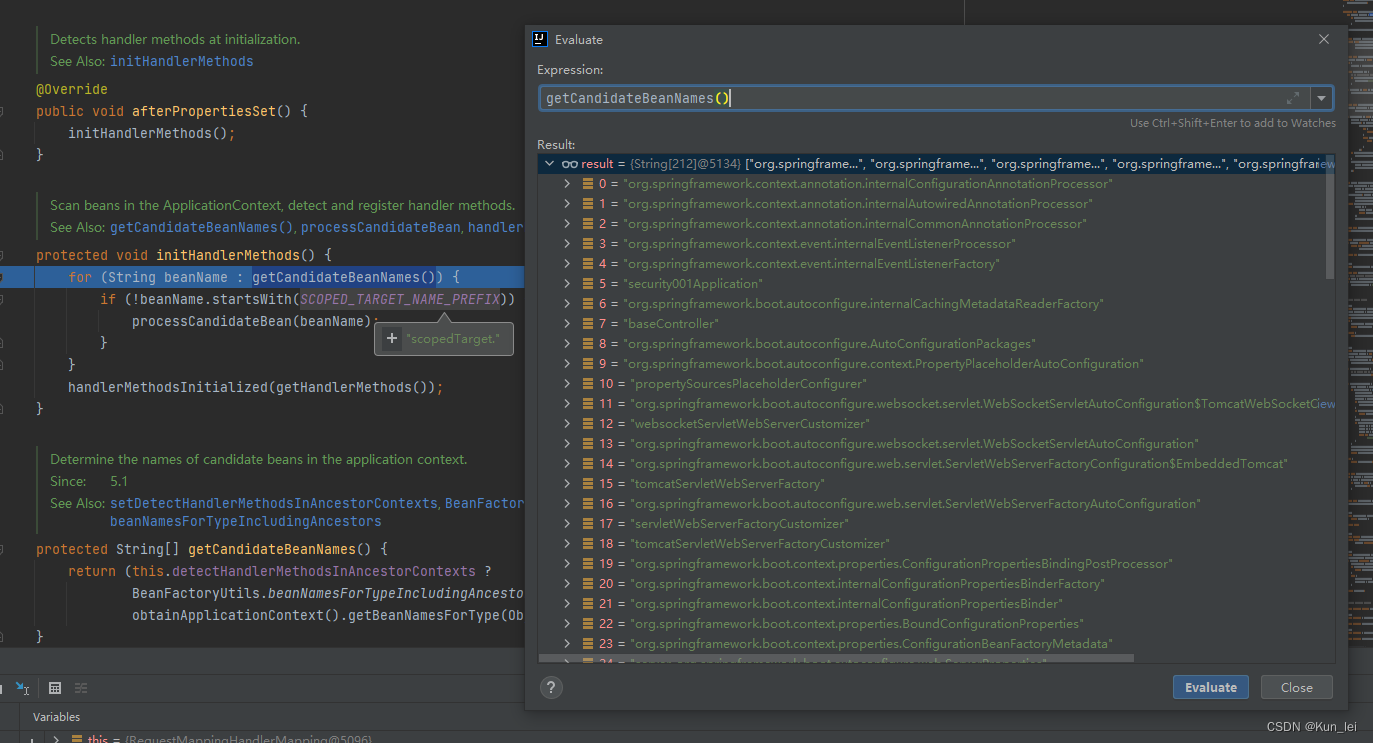Click the "scopedTarget." value in the tooltip
The width and height of the screenshot is (1373, 743).
tap(453, 339)
